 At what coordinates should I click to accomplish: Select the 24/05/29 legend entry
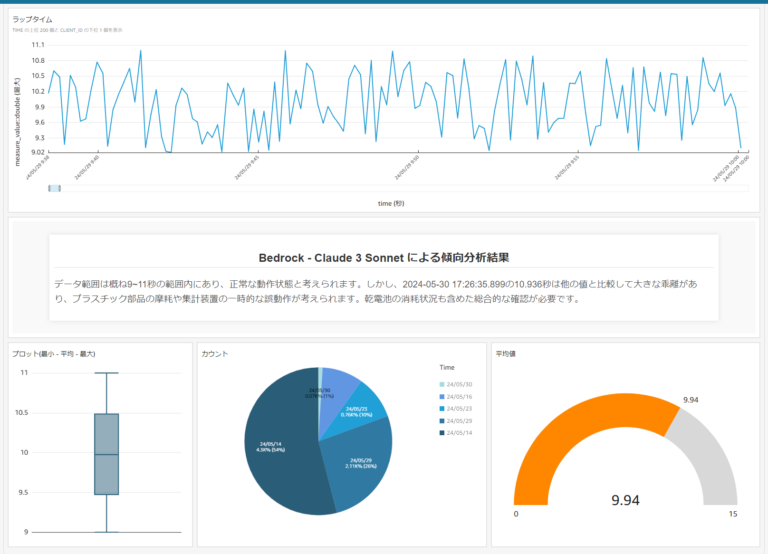[456, 421]
